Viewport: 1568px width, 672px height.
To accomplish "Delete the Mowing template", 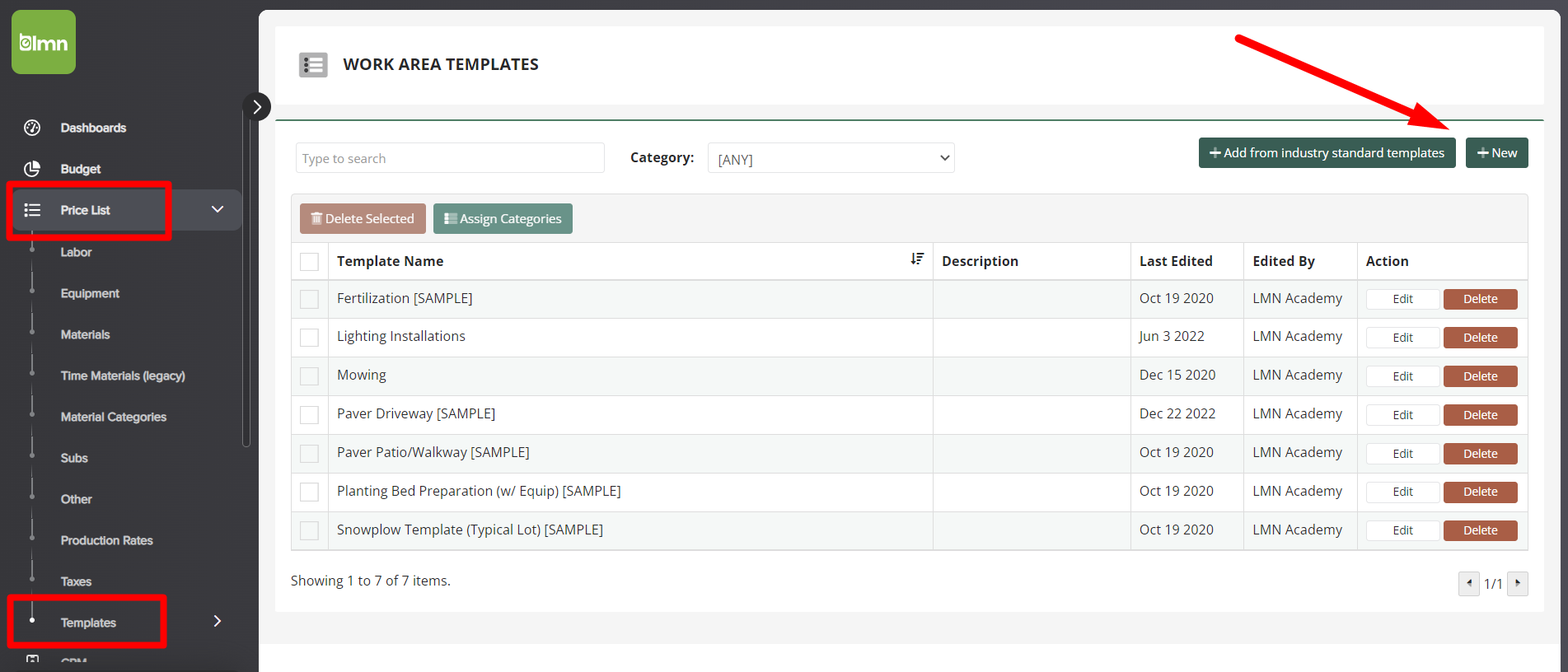I will (1480, 376).
